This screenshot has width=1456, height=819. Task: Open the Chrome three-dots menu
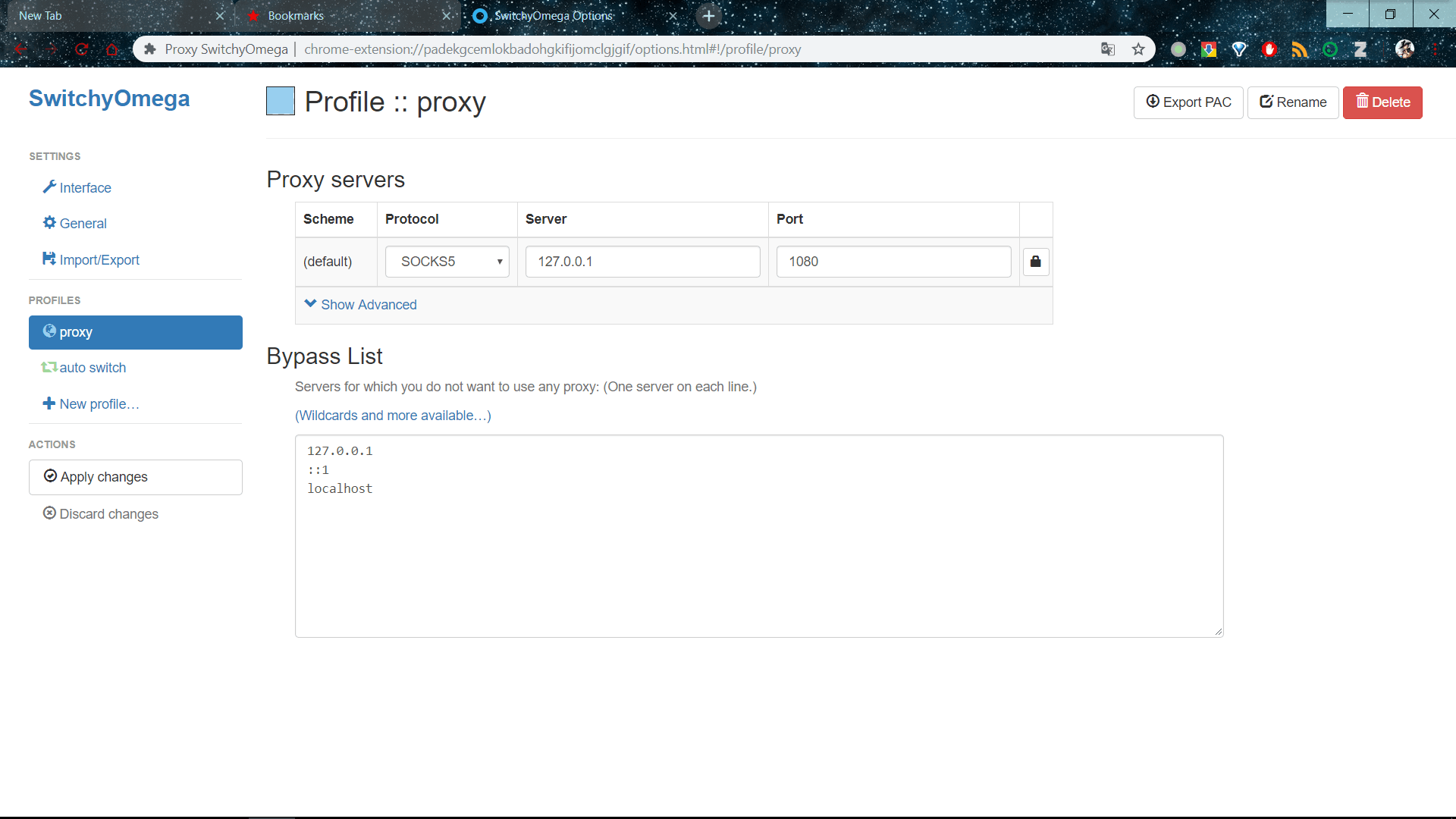[1436, 49]
